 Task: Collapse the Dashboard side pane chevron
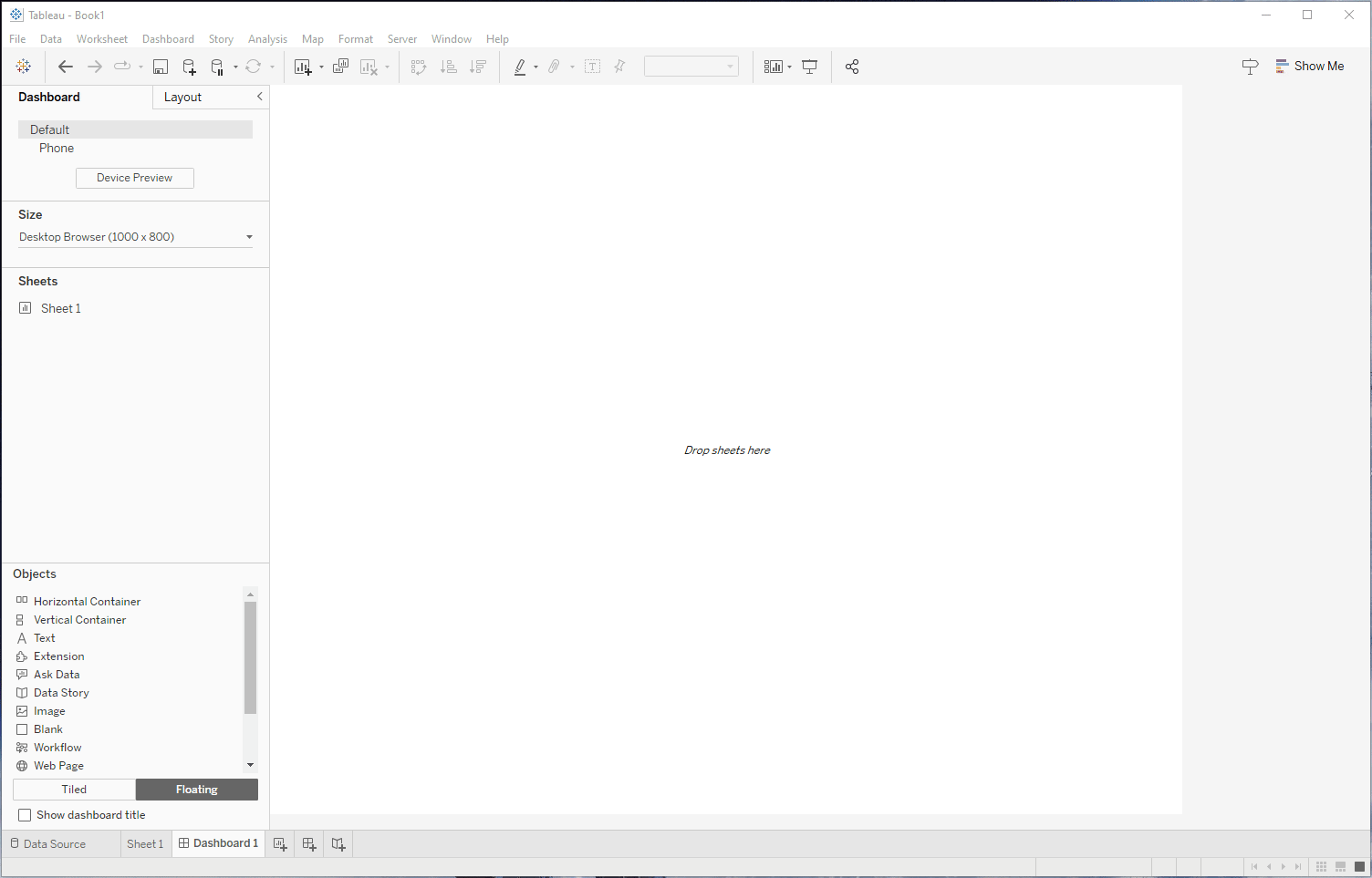(x=259, y=97)
